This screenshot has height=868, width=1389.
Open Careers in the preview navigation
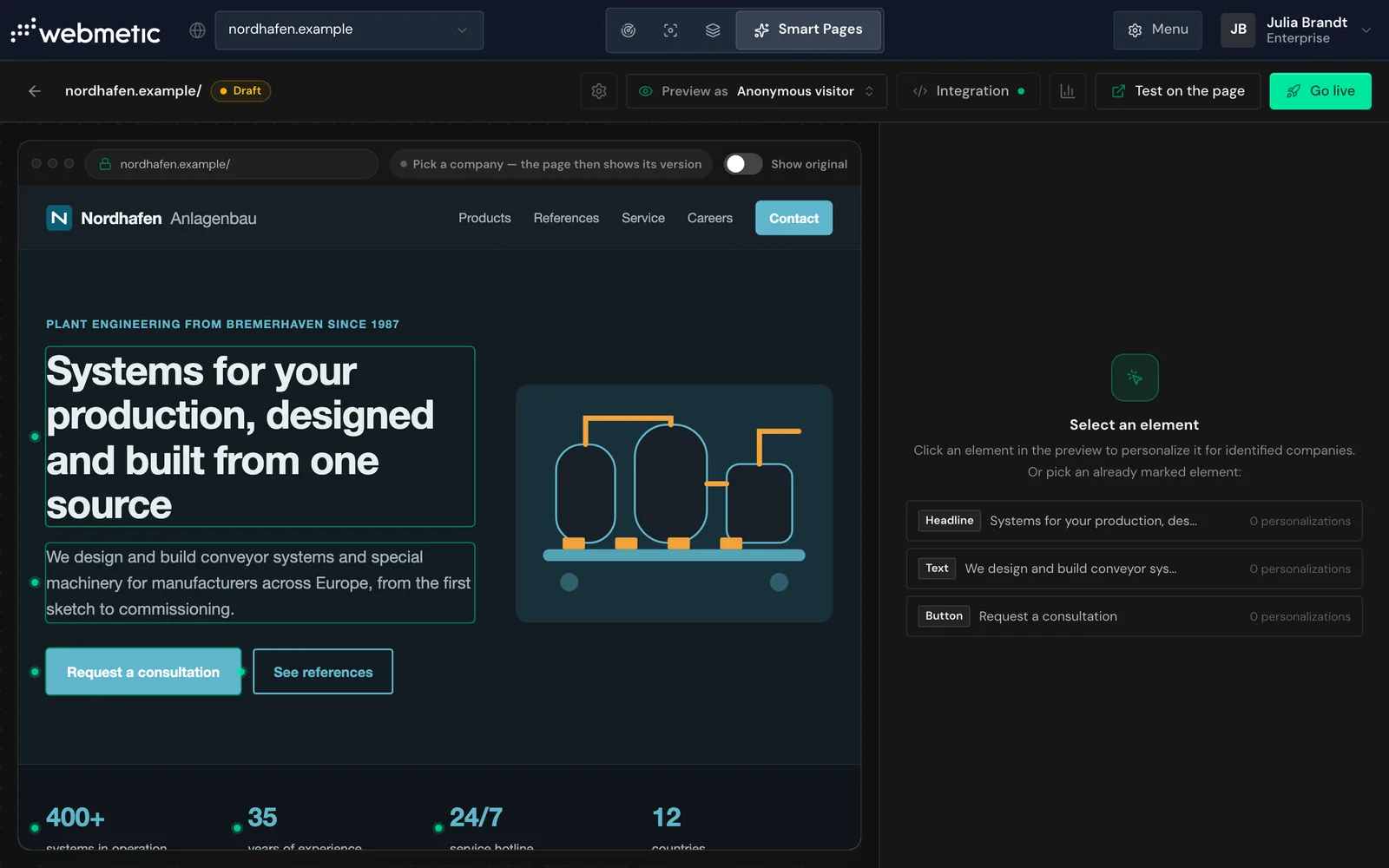(x=710, y=218)
